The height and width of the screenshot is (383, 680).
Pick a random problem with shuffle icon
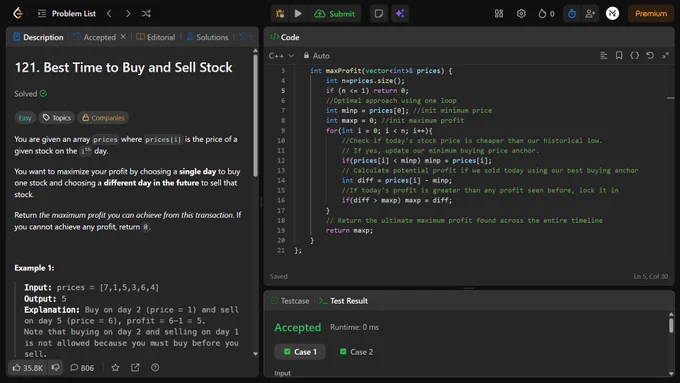point(146,13)
